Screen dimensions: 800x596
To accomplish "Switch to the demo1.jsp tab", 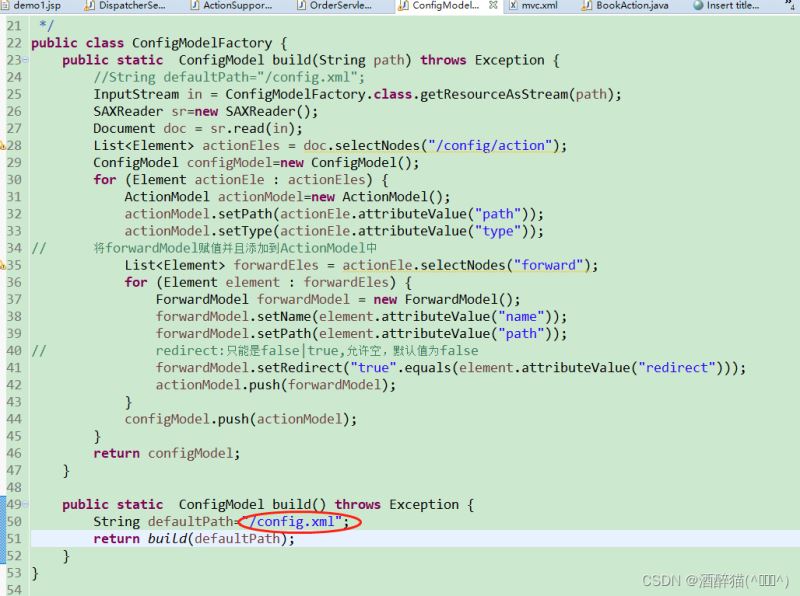I will pos(36,6).
